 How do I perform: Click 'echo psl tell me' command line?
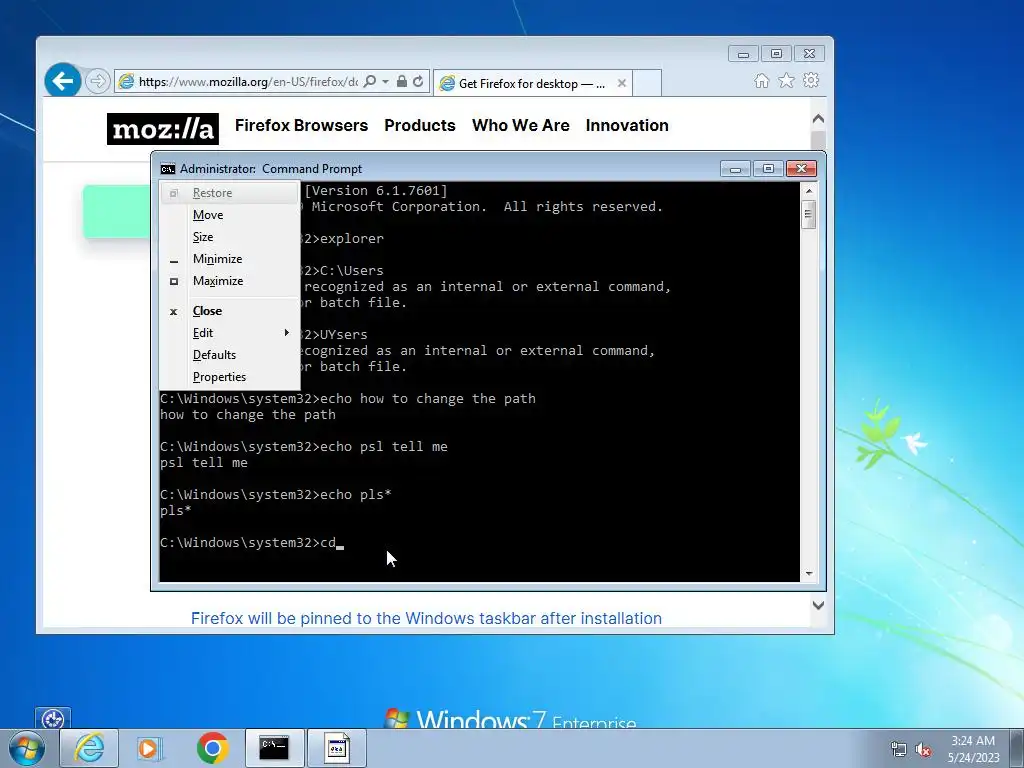point(304,447)
